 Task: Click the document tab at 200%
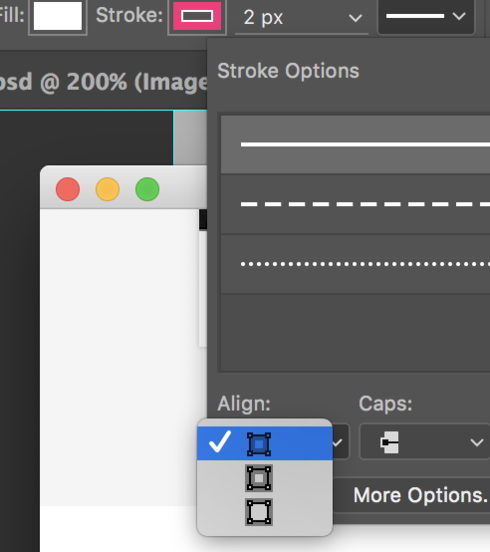click(103, 82)
